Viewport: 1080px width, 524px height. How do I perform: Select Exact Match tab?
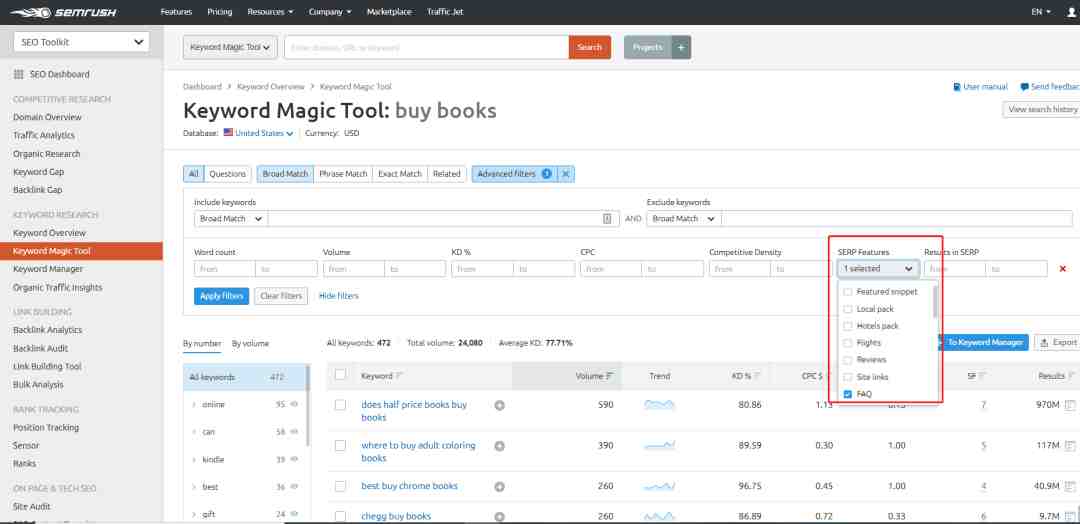pos(400,174)
